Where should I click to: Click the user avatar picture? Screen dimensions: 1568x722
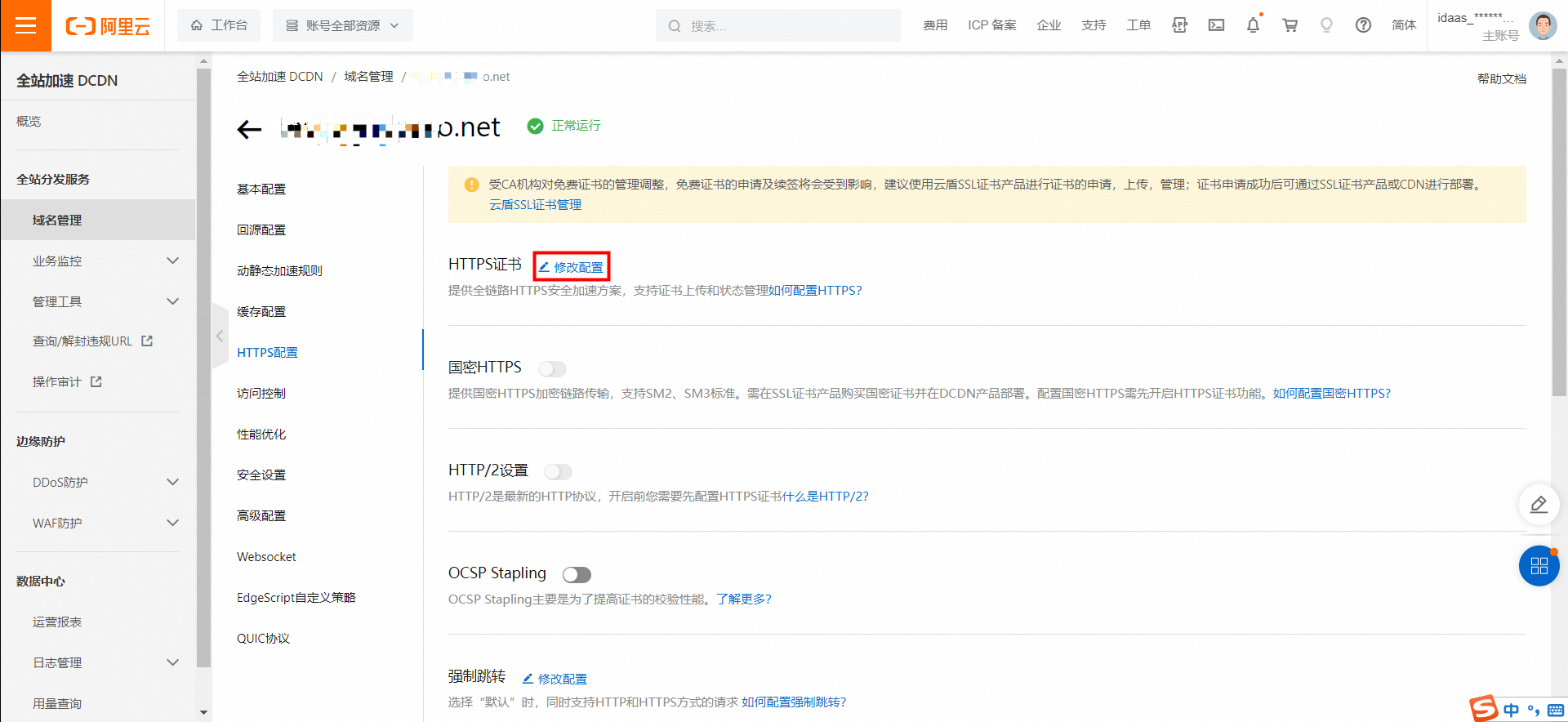click(1542, 25)
